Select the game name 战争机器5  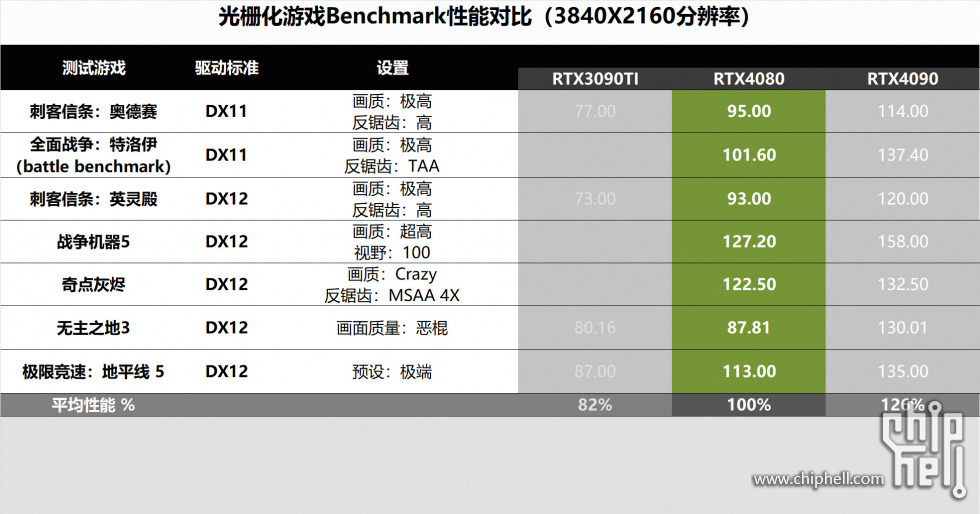(94, 241)
